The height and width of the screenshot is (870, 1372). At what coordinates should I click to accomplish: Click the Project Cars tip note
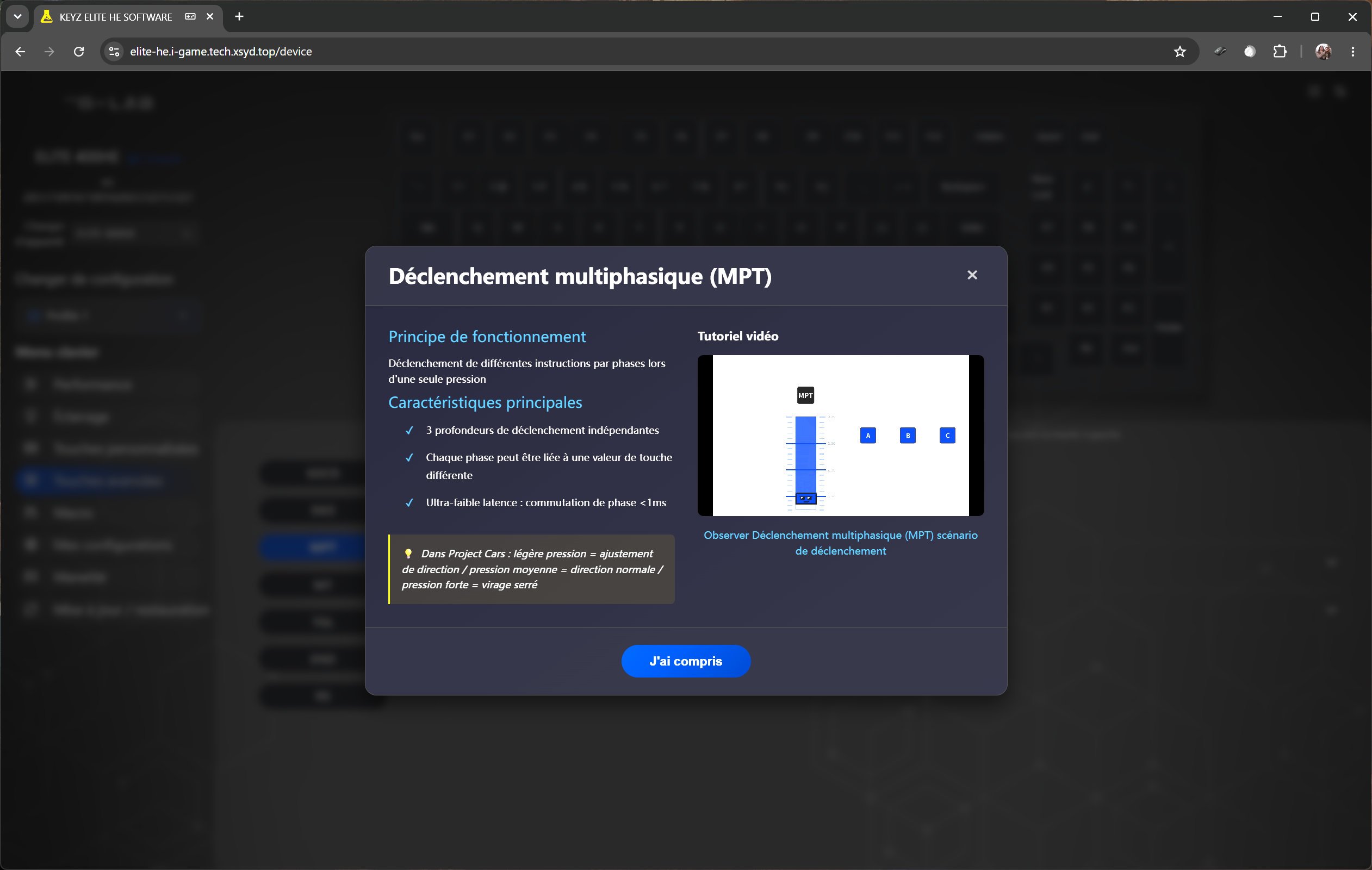click(532, 569)
